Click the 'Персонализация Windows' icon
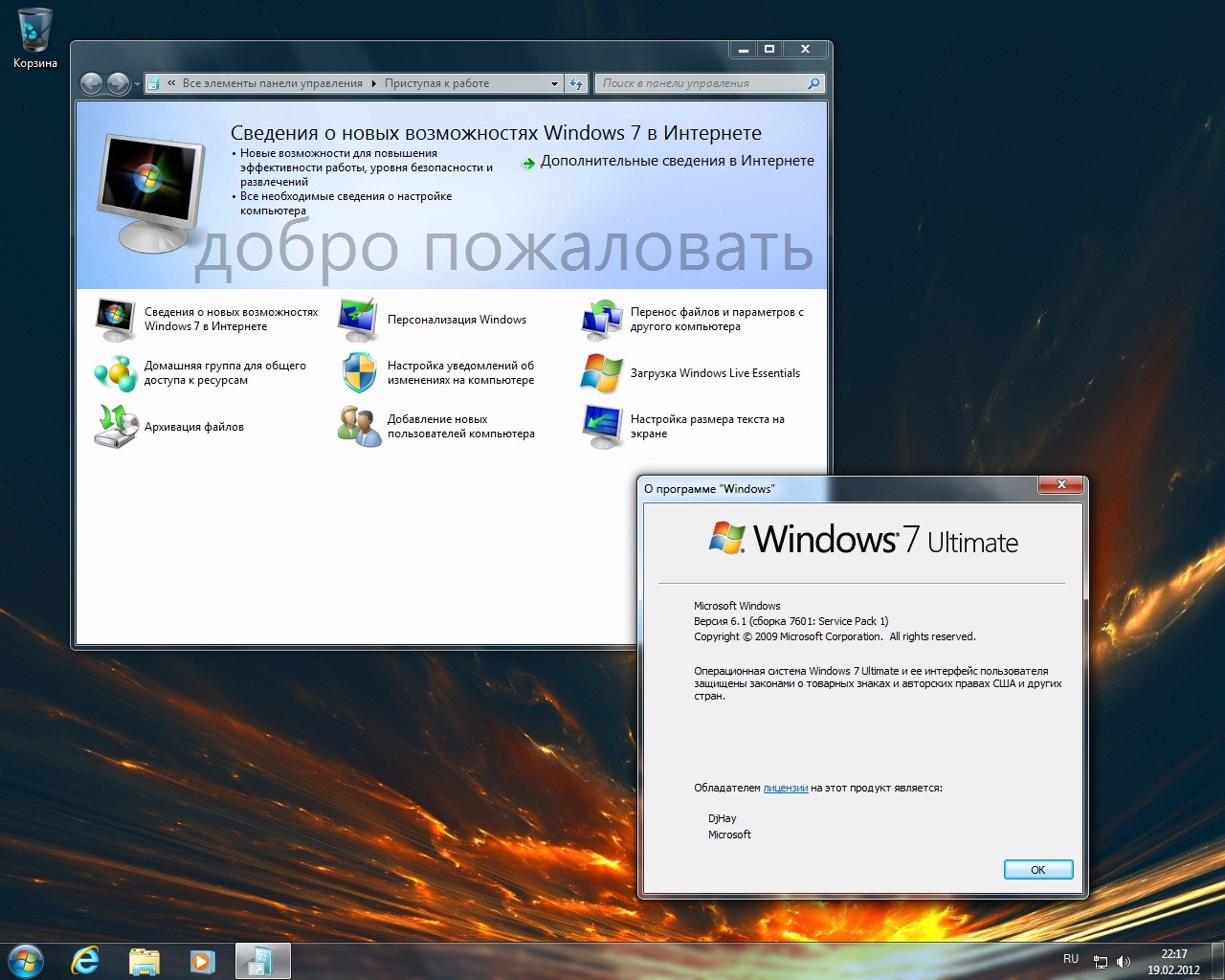1225x980 pixels. point(359,320)
